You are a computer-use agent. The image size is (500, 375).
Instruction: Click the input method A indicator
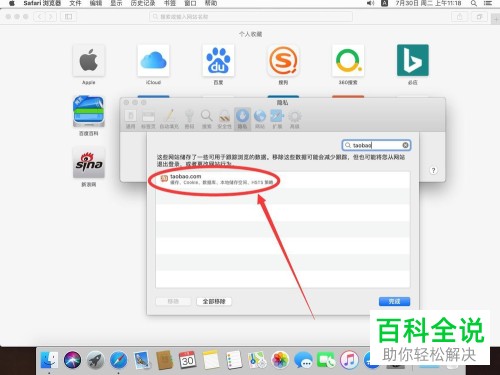click(384, 3)
